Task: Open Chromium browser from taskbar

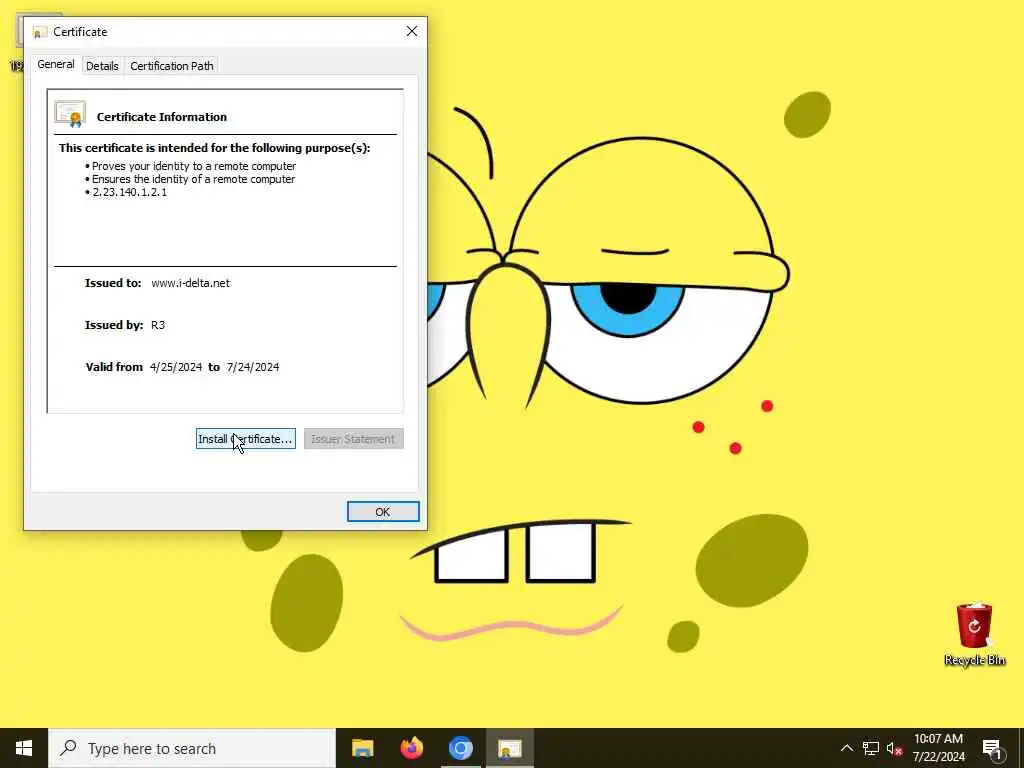Action: (460, 748)
